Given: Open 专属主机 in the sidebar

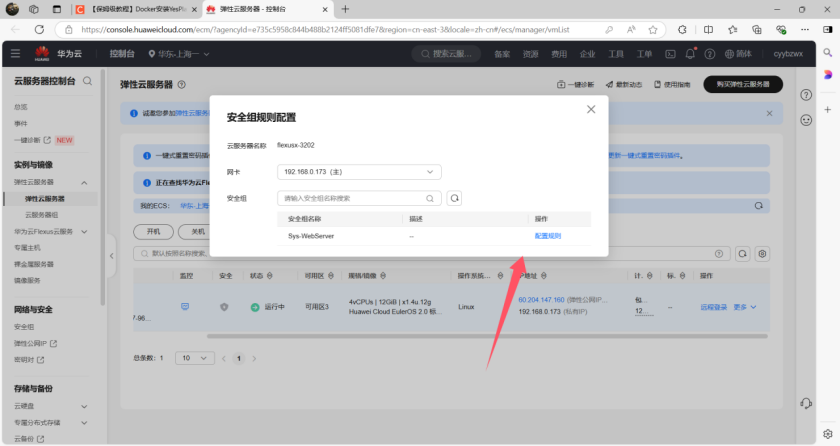Looking at the screenshot, I should pyautogui.click(x=27, y=248).
